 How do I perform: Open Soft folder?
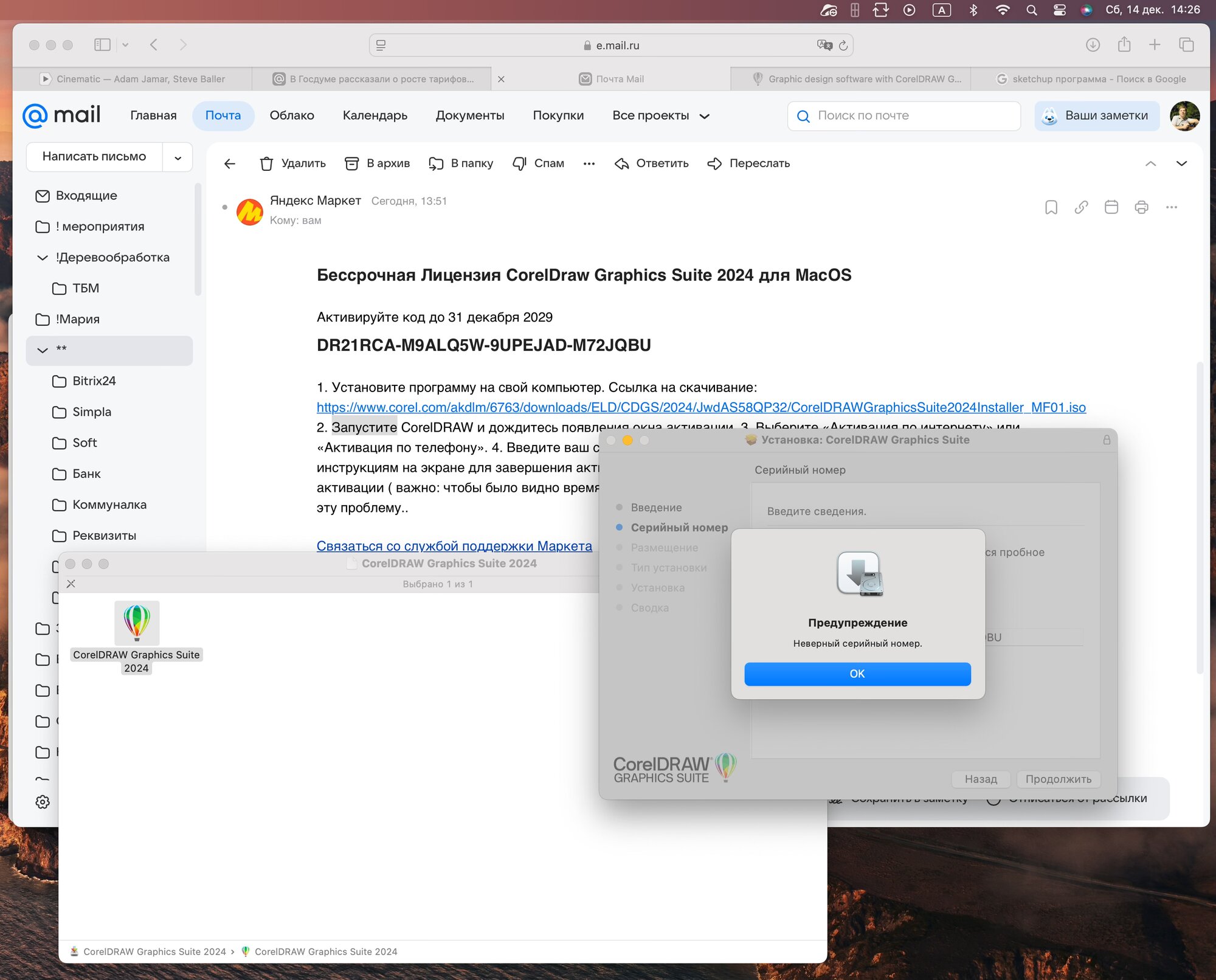click(x=75, y=443)
